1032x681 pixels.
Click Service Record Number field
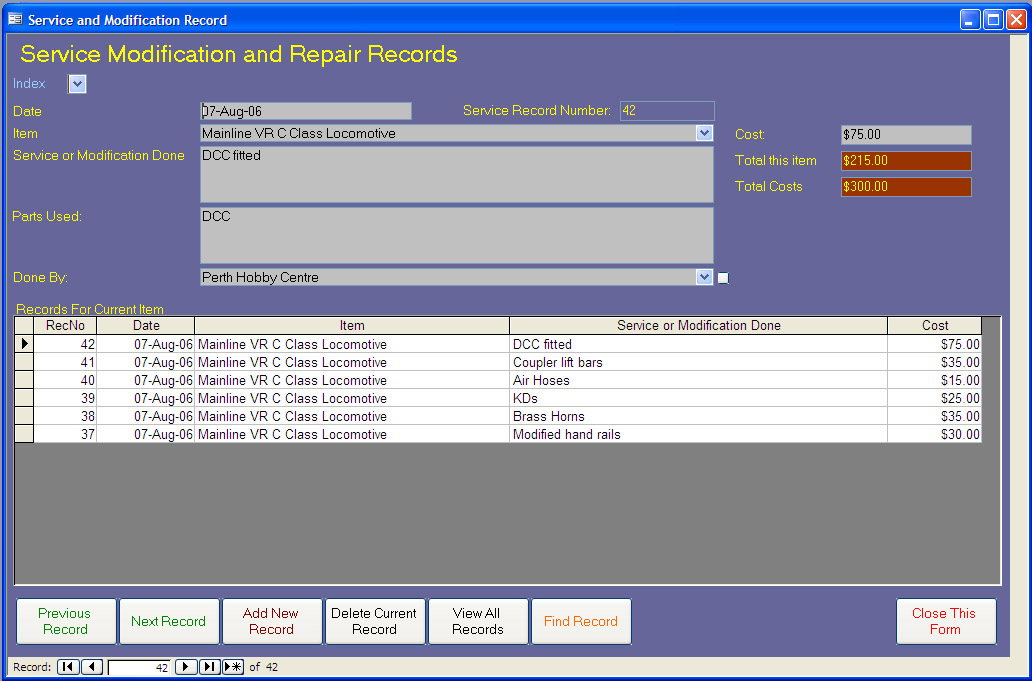coord(667,111)
